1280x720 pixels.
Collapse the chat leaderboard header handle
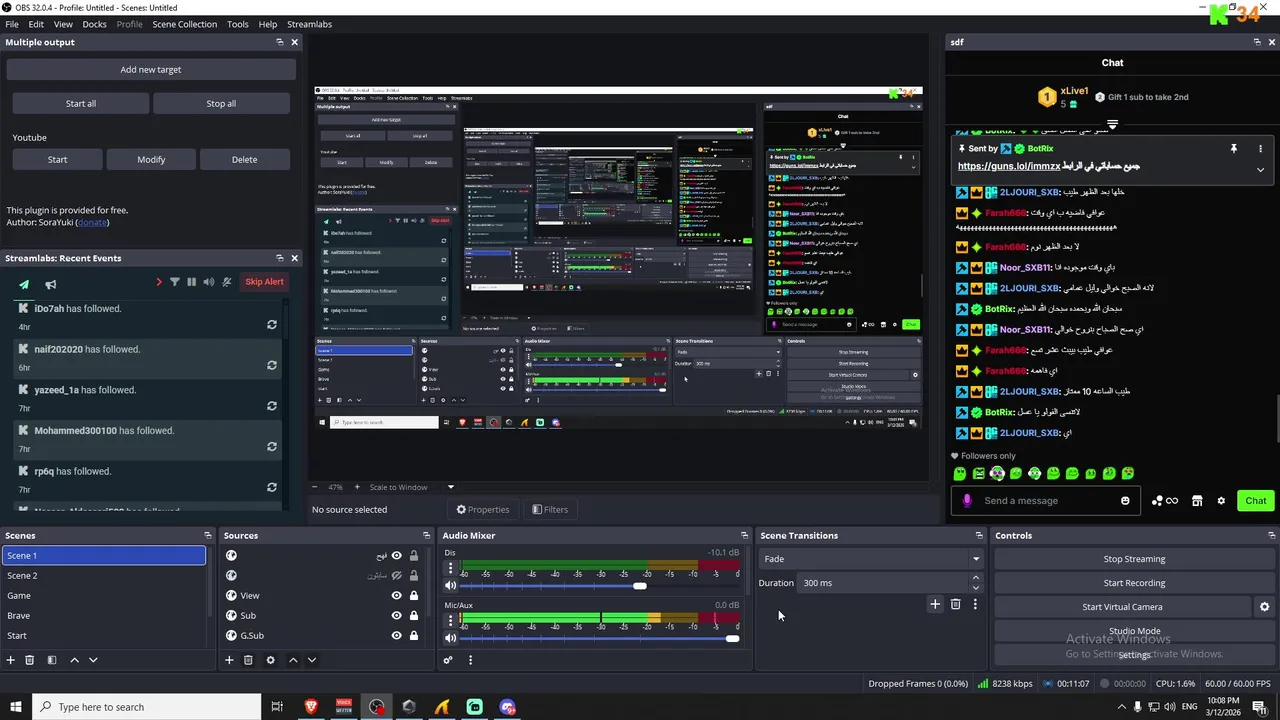1112,125
